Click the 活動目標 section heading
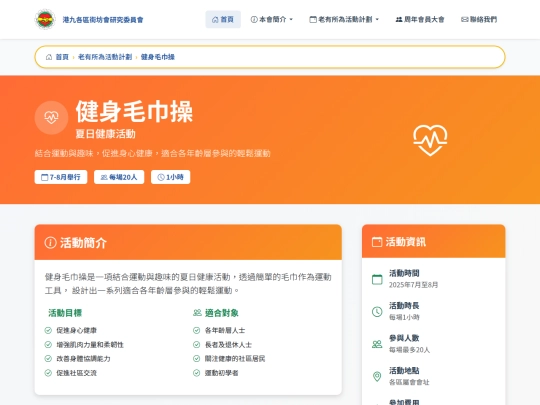 [65, 313]
